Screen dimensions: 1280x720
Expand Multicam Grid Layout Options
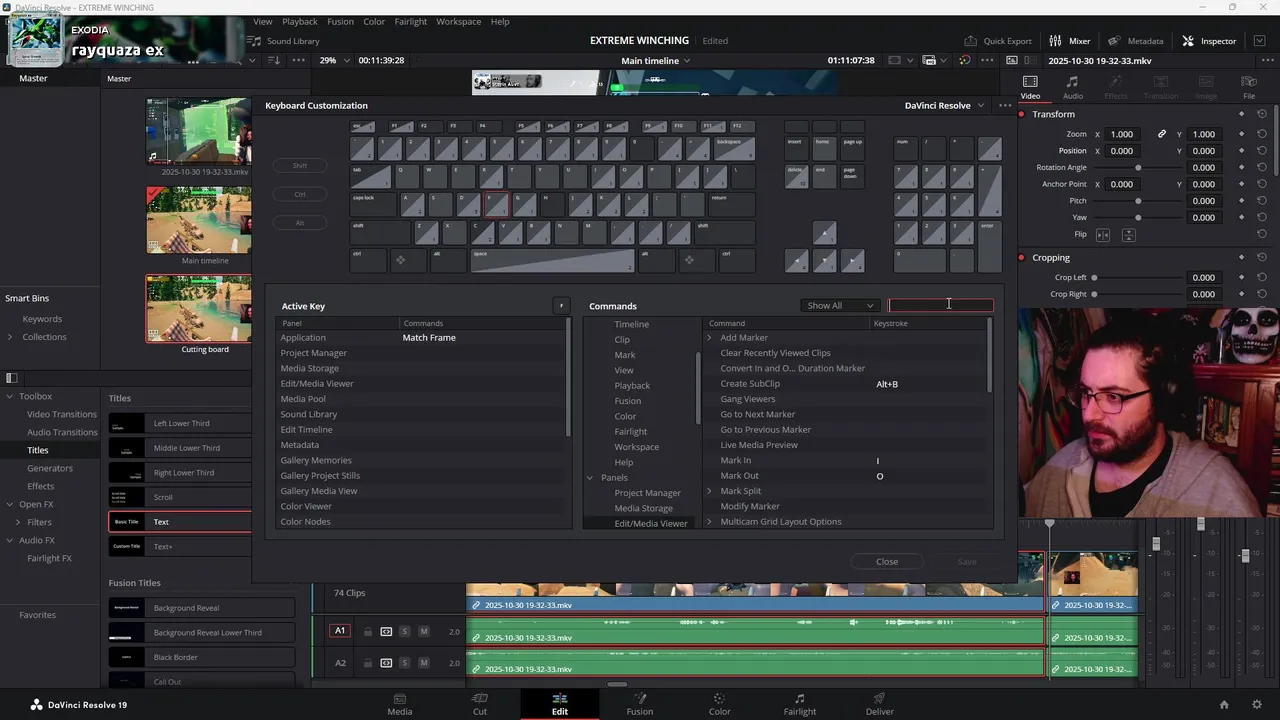(709, 522)
